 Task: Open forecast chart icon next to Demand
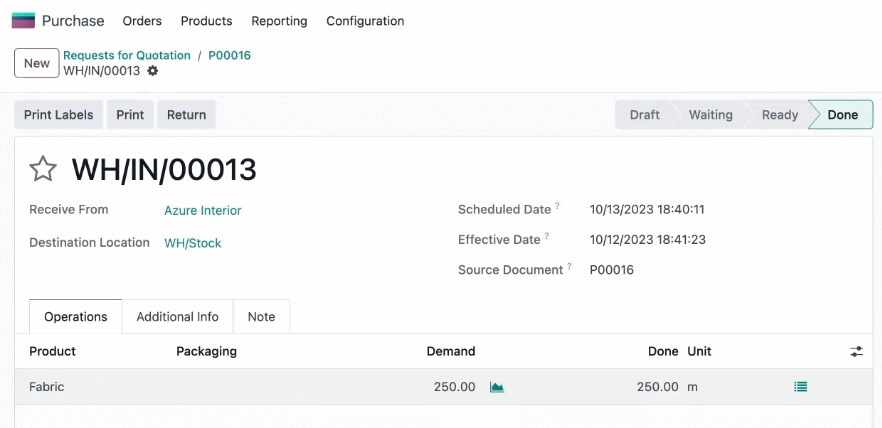(x=497, y=387)
